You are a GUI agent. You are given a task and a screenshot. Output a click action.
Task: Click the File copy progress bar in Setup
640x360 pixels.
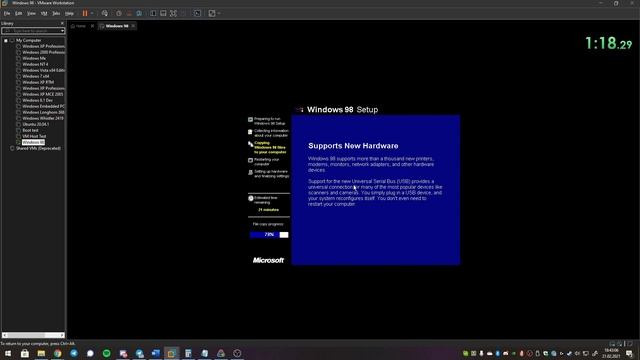tap(269, 235)
